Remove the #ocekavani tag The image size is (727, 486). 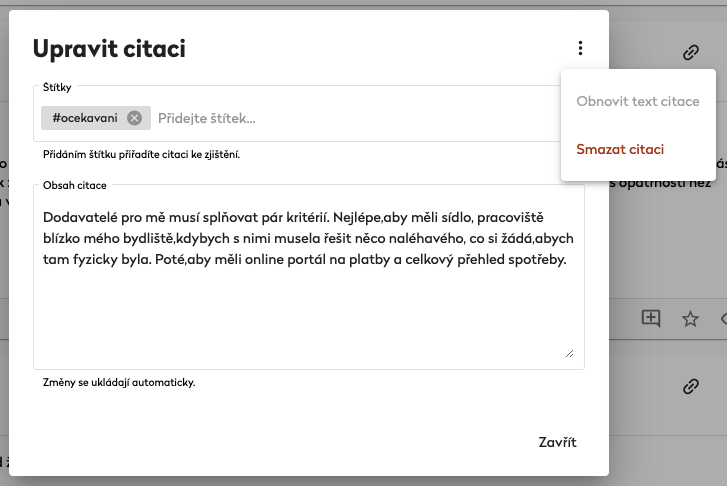135,118
